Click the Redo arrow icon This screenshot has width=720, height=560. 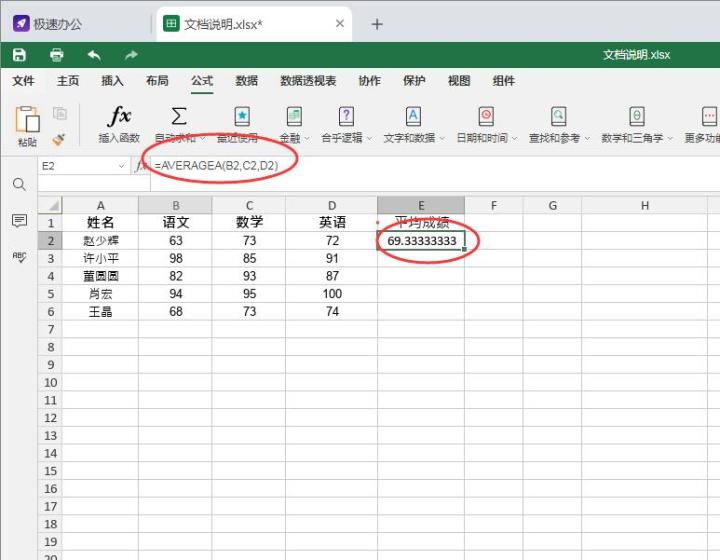click(131, 55)
